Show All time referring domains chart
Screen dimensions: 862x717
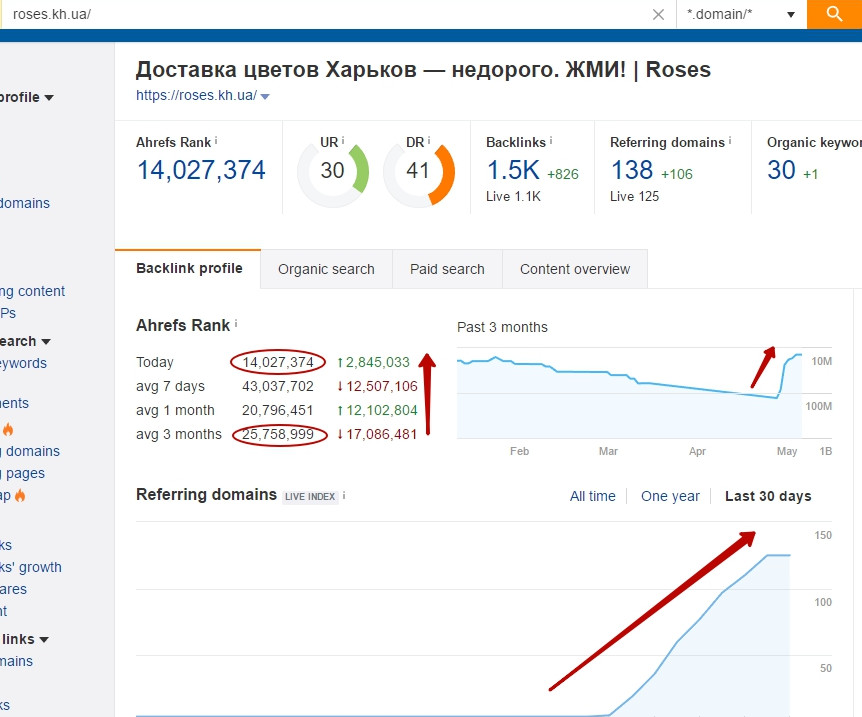tap(593, 496)
